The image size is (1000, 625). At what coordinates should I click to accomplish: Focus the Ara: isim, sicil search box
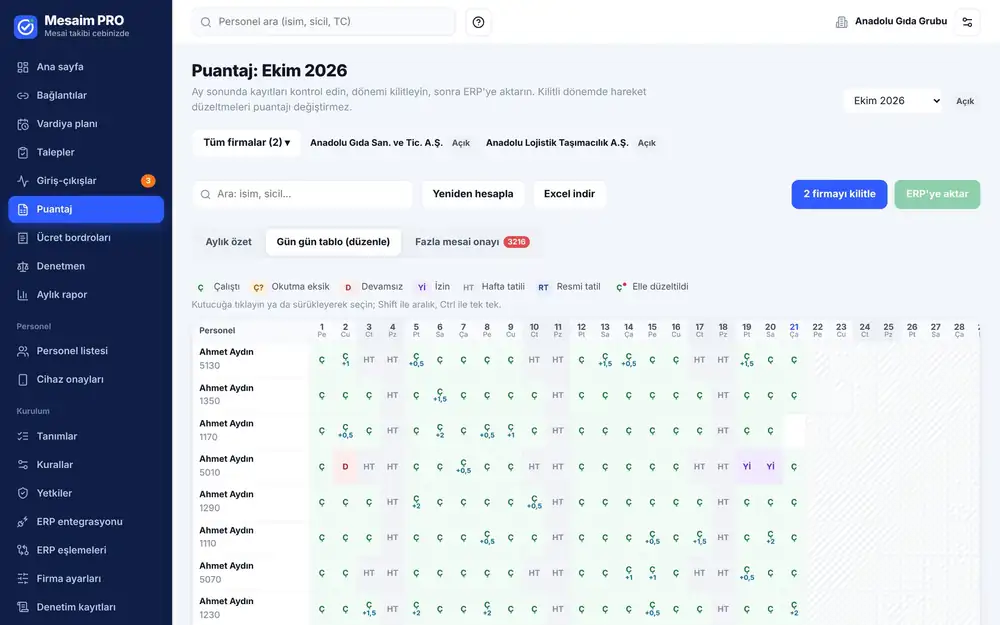(x=302, y=194)
